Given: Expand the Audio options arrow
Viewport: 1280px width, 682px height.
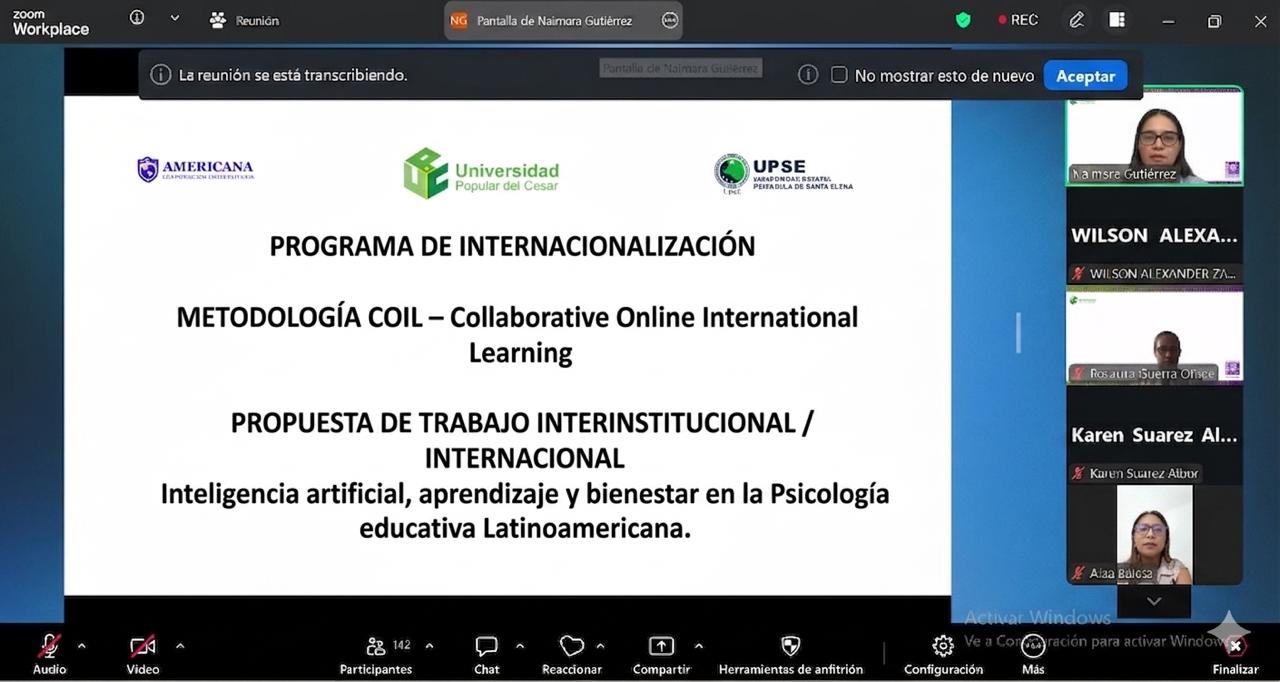Looking at the screenshot, I should coord(82,646).
